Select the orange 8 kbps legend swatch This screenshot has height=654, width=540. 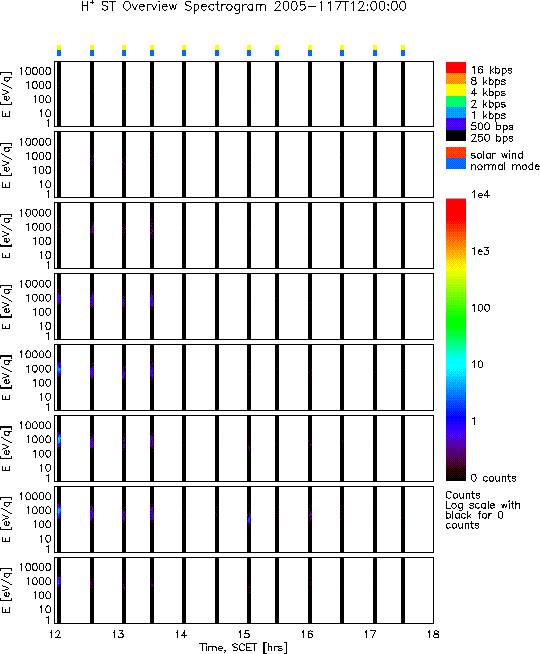[456, 79]
